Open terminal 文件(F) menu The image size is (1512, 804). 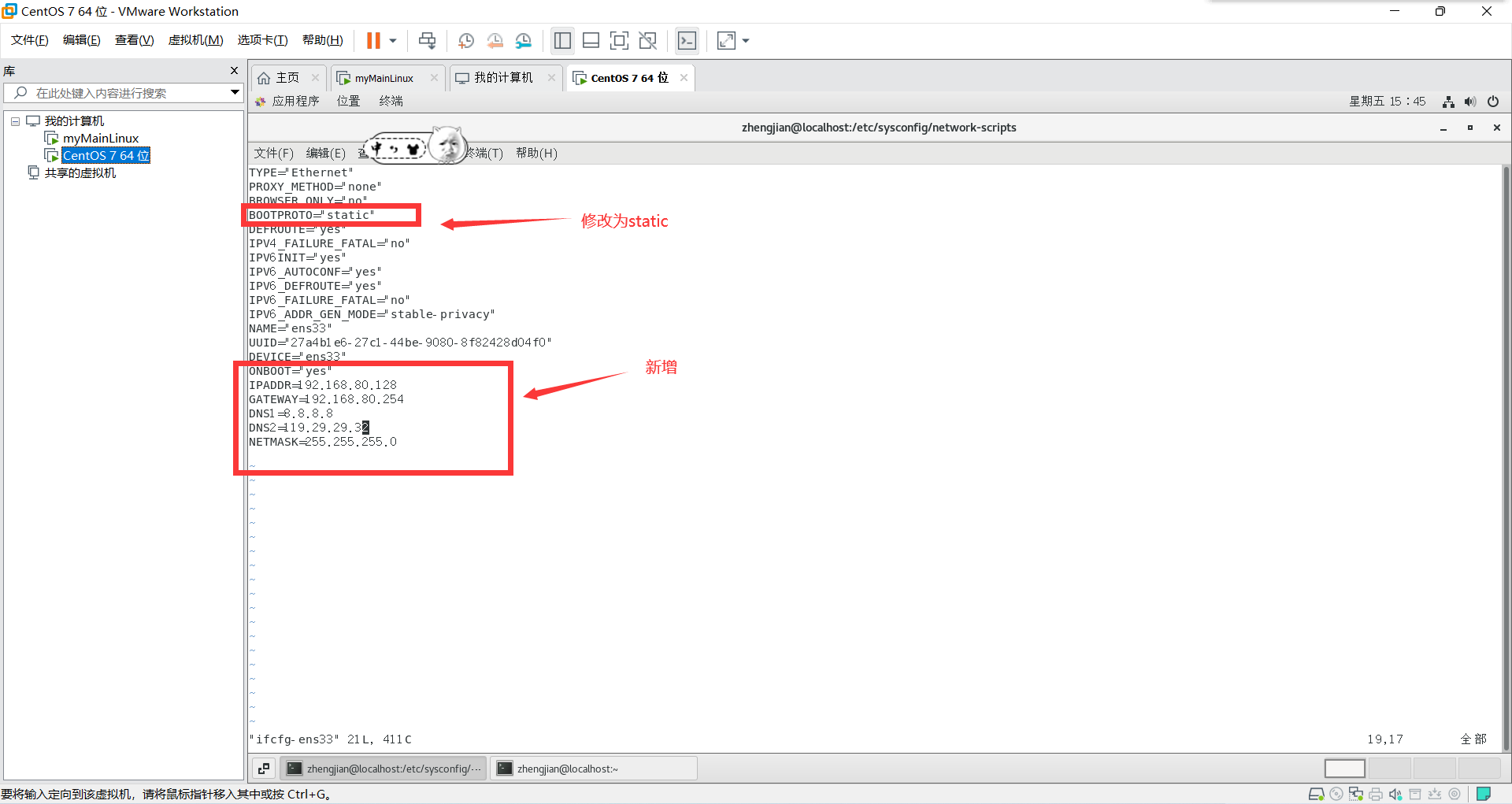tap(273, 153)
